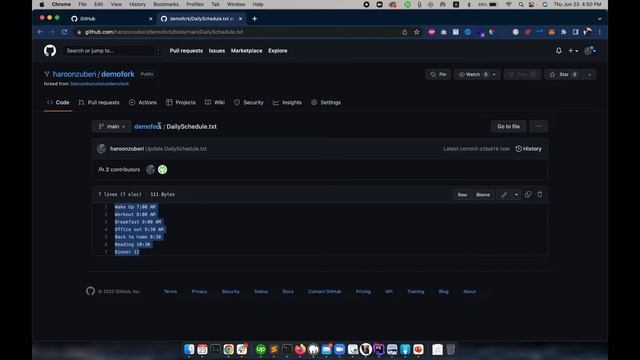Switch to the Code tab
Image resolution: width=640 pixels, height=360 pixels.
[58, 102]
